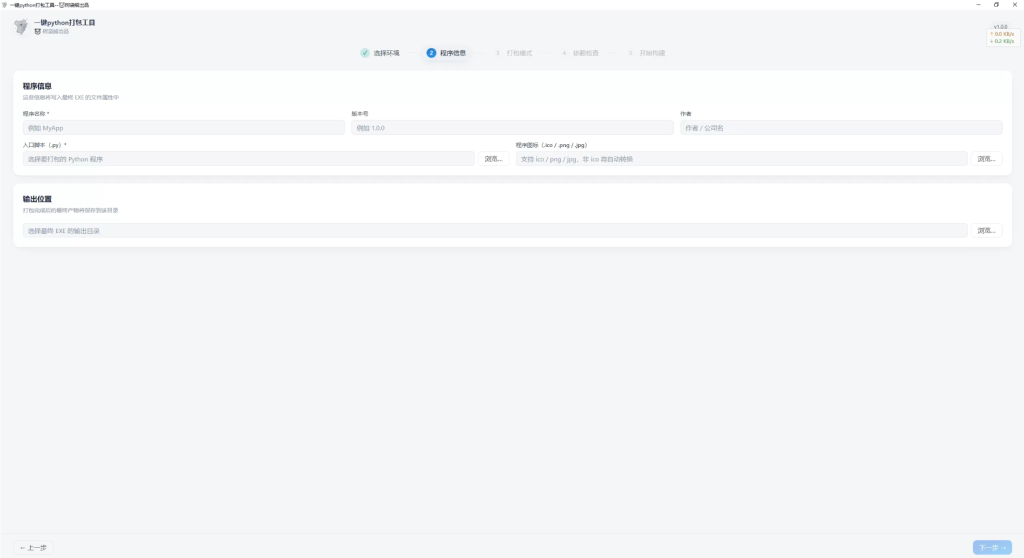Image resolution: width=1024 pixels, height=558 pixels.
Task: Focus the EXE output directory field
Action: 495,231
